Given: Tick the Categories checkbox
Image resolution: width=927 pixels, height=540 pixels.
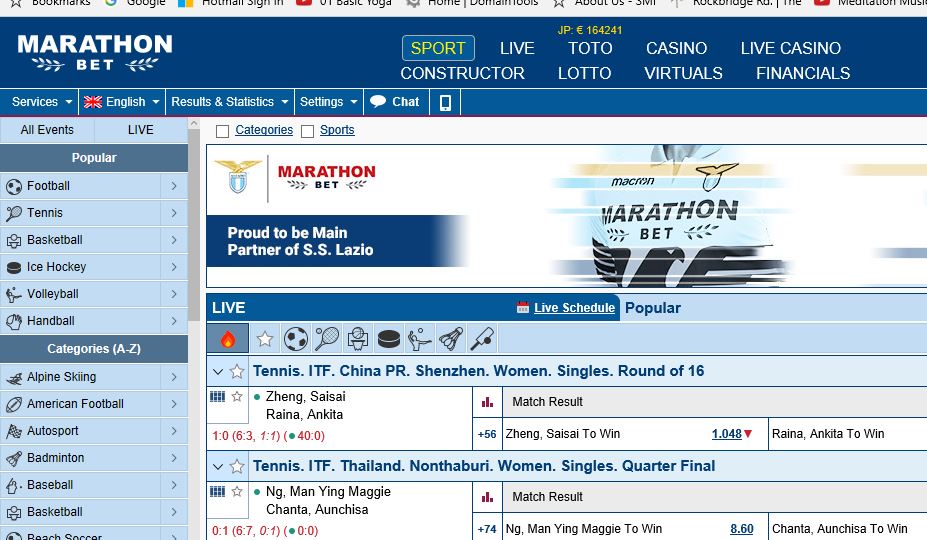Looking at the screenshot, I should coord(222,131).
